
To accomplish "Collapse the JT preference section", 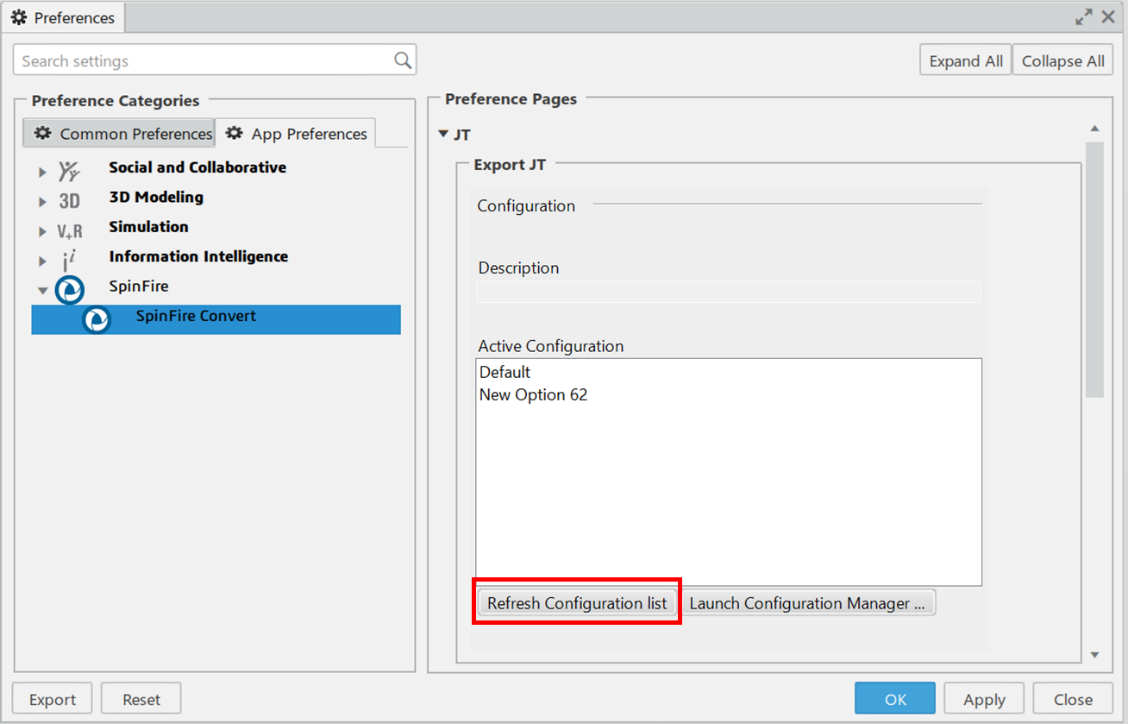I will [444, 134].
